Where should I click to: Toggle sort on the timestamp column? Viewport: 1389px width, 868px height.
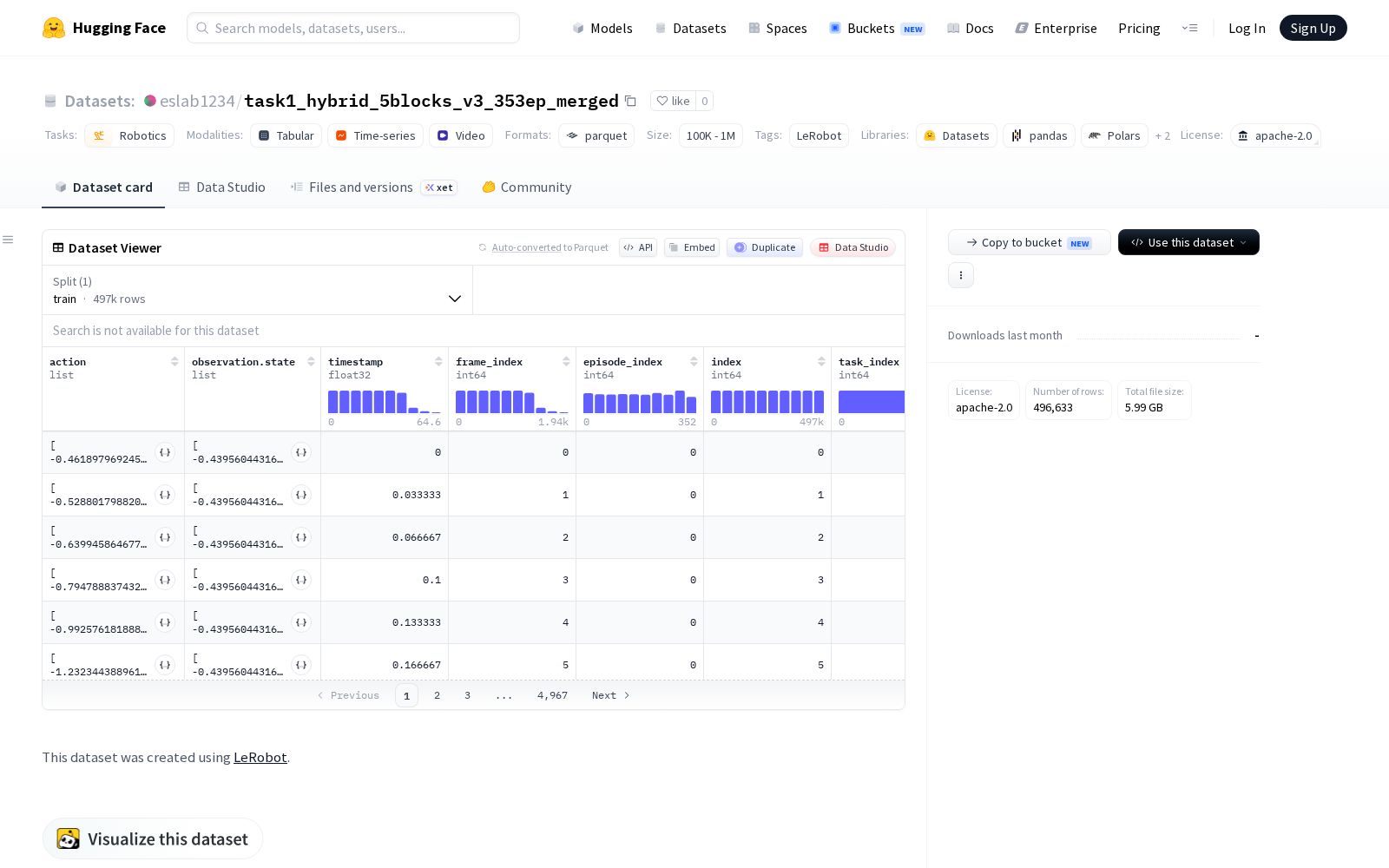click(x=438, y=362)
